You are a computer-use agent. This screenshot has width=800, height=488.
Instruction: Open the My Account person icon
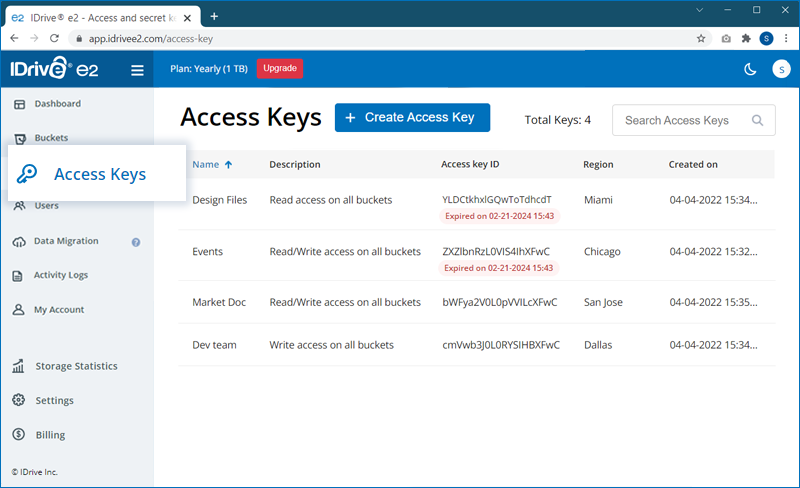point(18,309)
